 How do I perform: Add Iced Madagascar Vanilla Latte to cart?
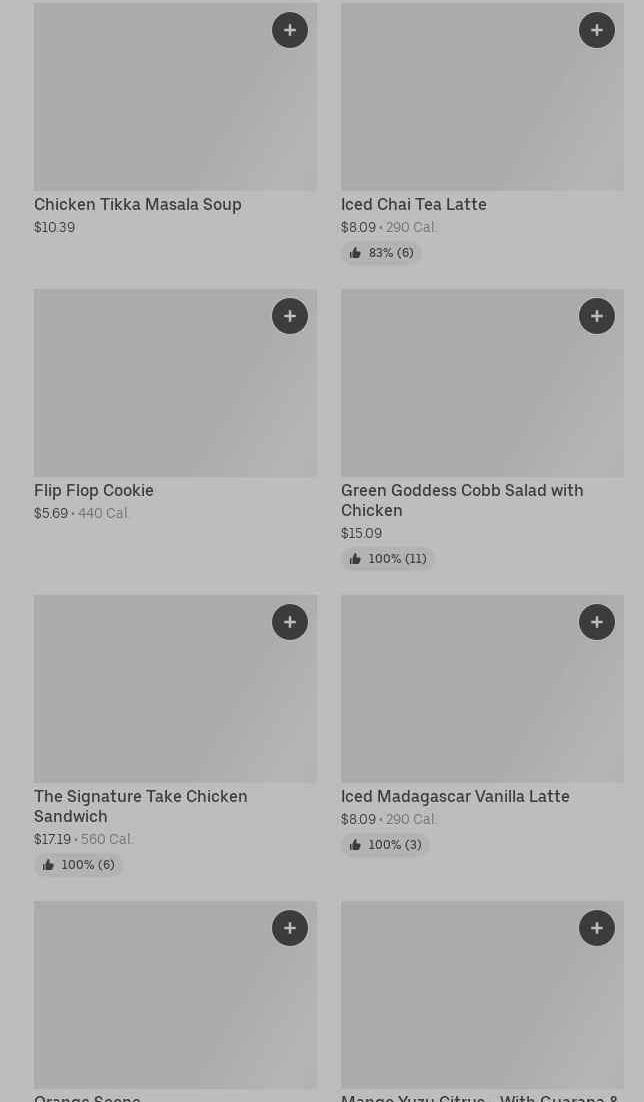pos(597,622)
